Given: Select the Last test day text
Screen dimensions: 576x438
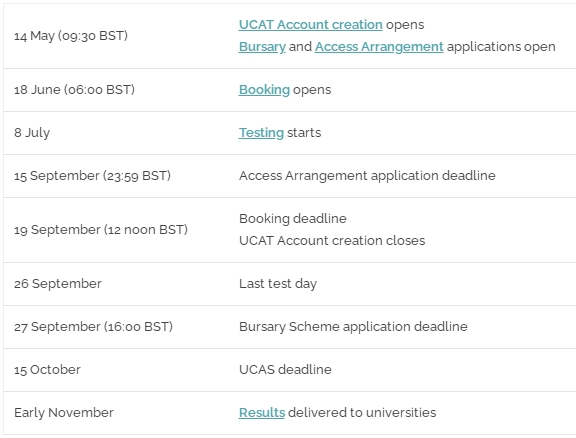Looking at the screenshot, I should [278, 284].
